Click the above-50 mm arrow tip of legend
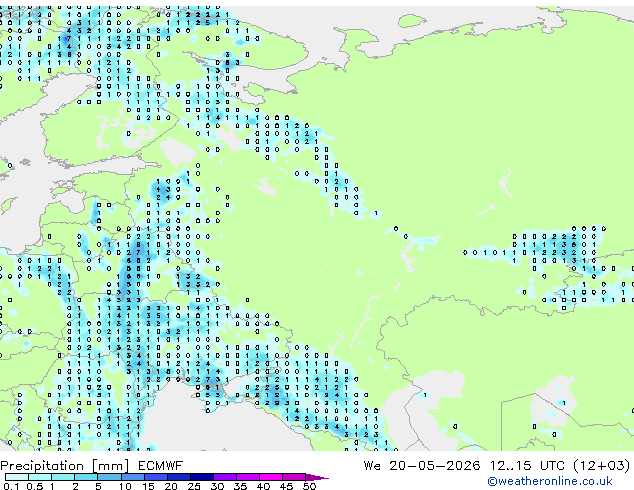This screenshot has height=490, width=634. (x=317, y=477)
